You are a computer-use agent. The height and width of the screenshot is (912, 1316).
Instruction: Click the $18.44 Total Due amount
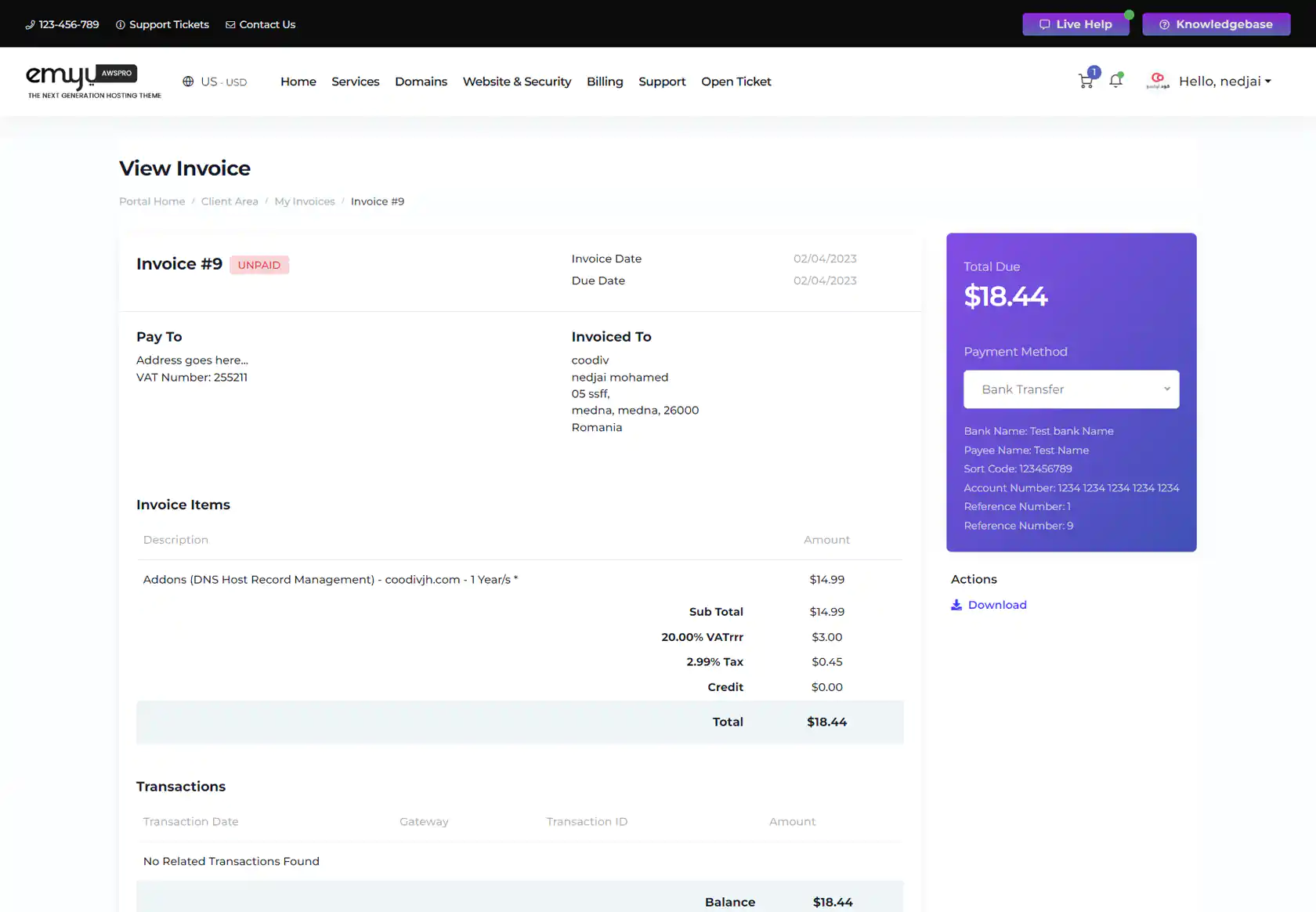click(1006, 296)
